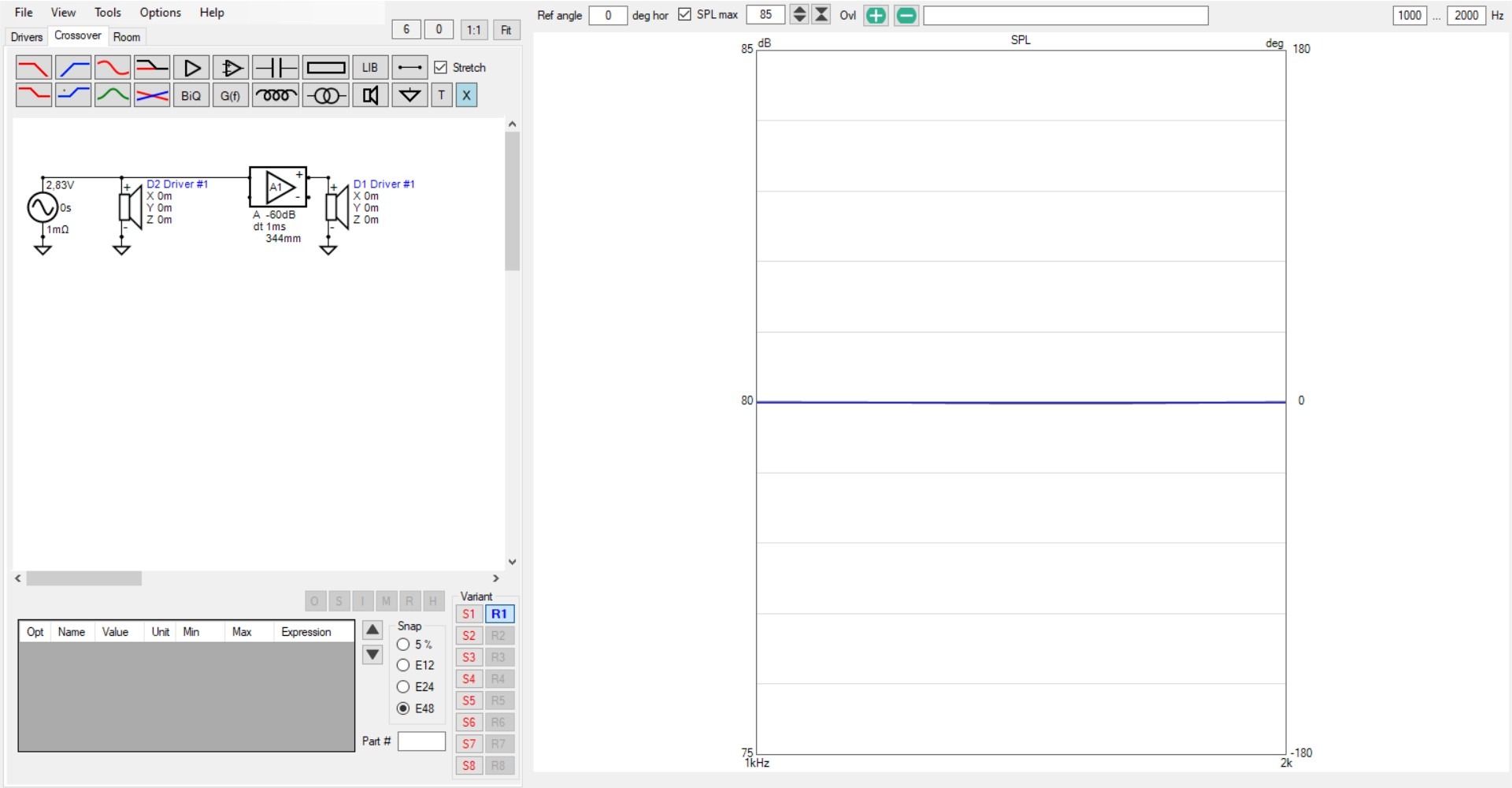Select the red low-pass slope filter icon
This screenshot has height=788, width=1512.
34,68
